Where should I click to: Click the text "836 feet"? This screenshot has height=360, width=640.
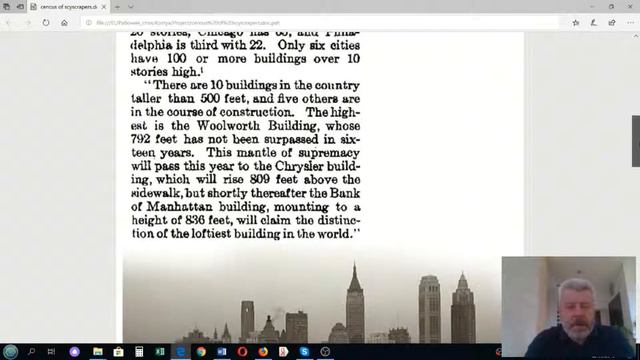click(208, 220)
